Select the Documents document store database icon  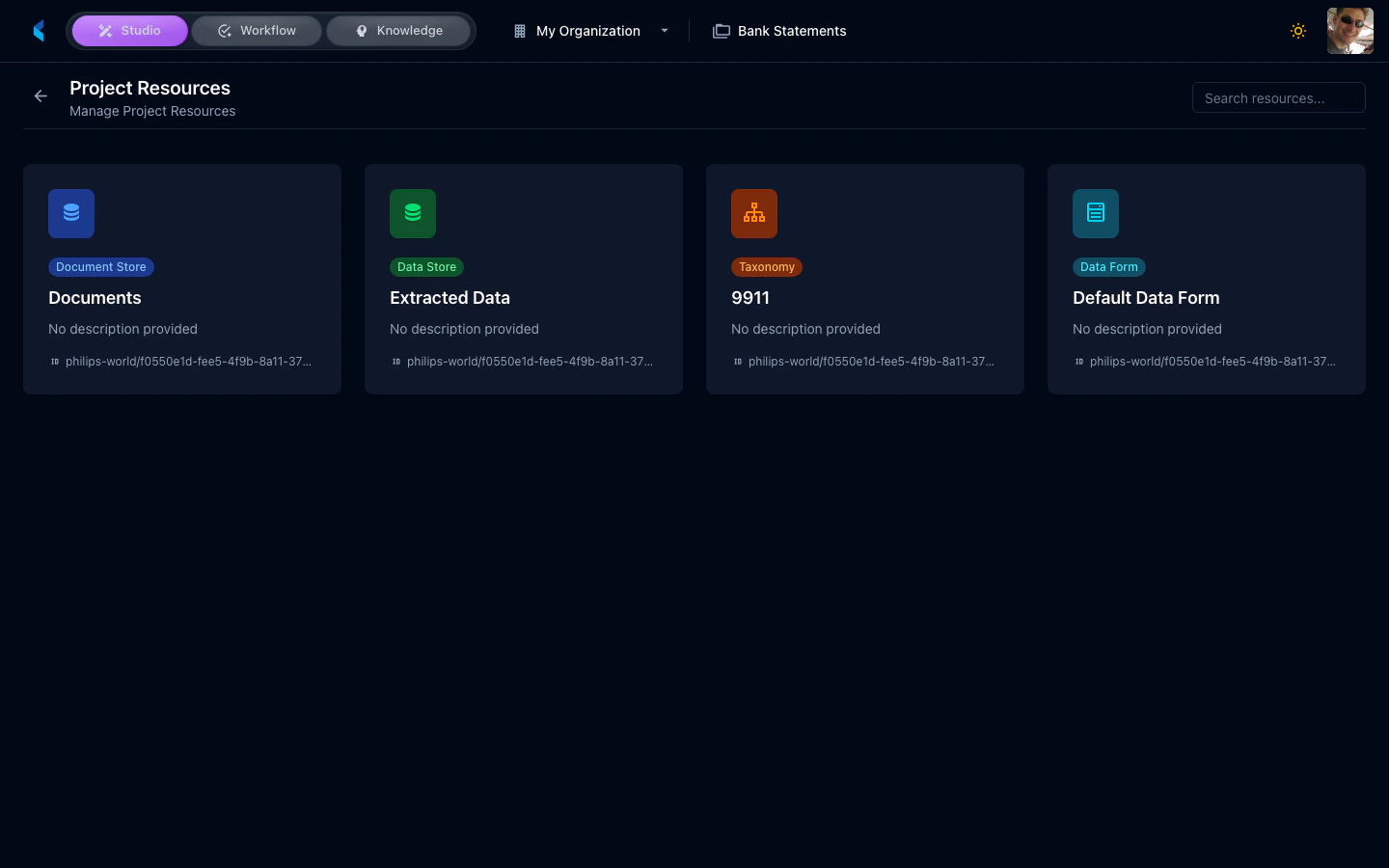click(x=70, y=213)
